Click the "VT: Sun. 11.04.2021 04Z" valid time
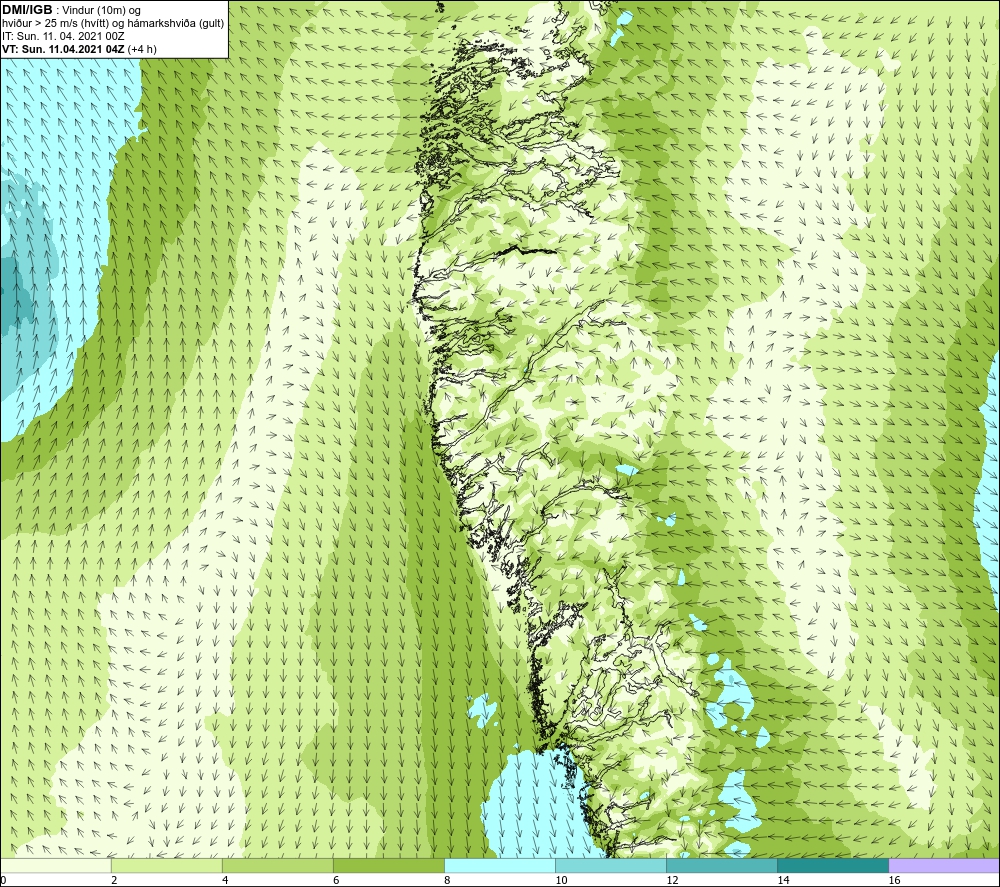The height and width of the screenshot is (887, 1000). coord(63,49)
